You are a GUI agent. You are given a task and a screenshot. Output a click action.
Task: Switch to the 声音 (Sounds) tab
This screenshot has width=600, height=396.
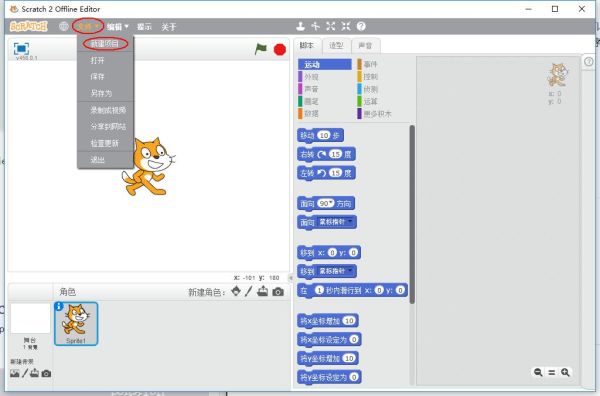click(x=365, y=46)
